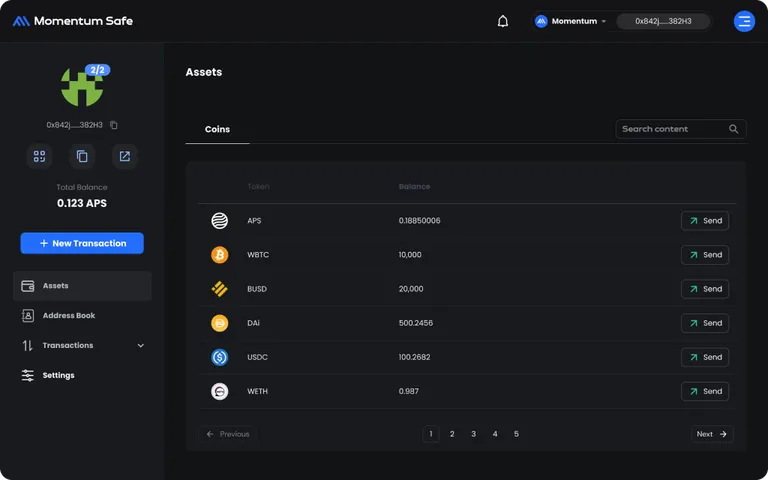Copy address using the icon beside 0x842j...382H3
This screenshot has width=768, height=480.
[114, 125]
